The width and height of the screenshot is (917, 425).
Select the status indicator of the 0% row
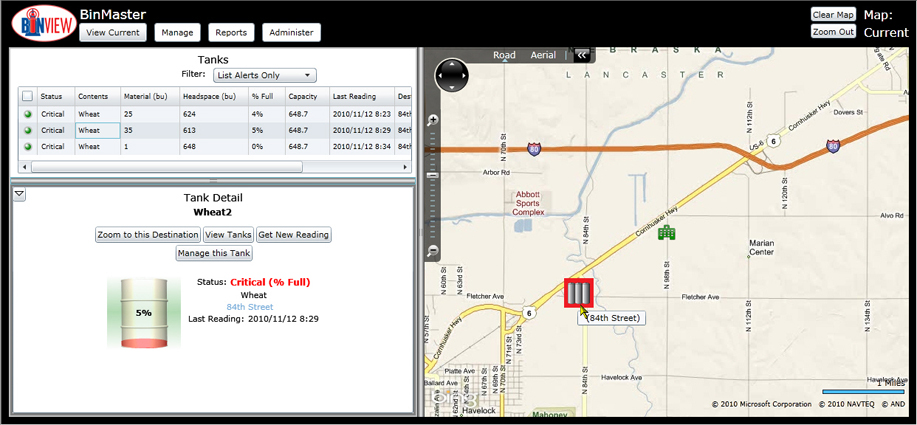[27, 146]
